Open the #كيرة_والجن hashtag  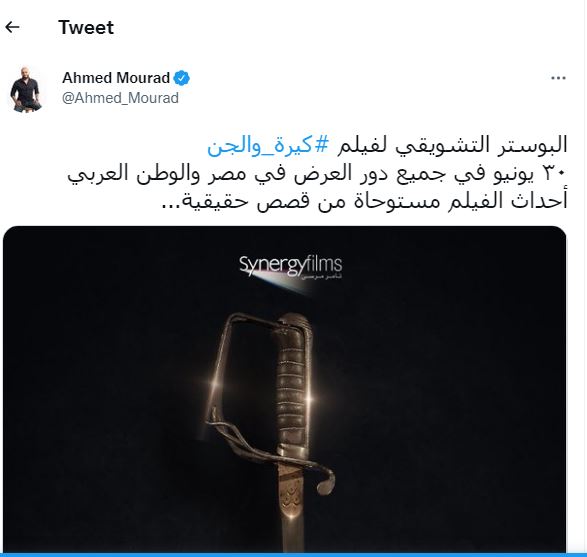tap(268, 145)
